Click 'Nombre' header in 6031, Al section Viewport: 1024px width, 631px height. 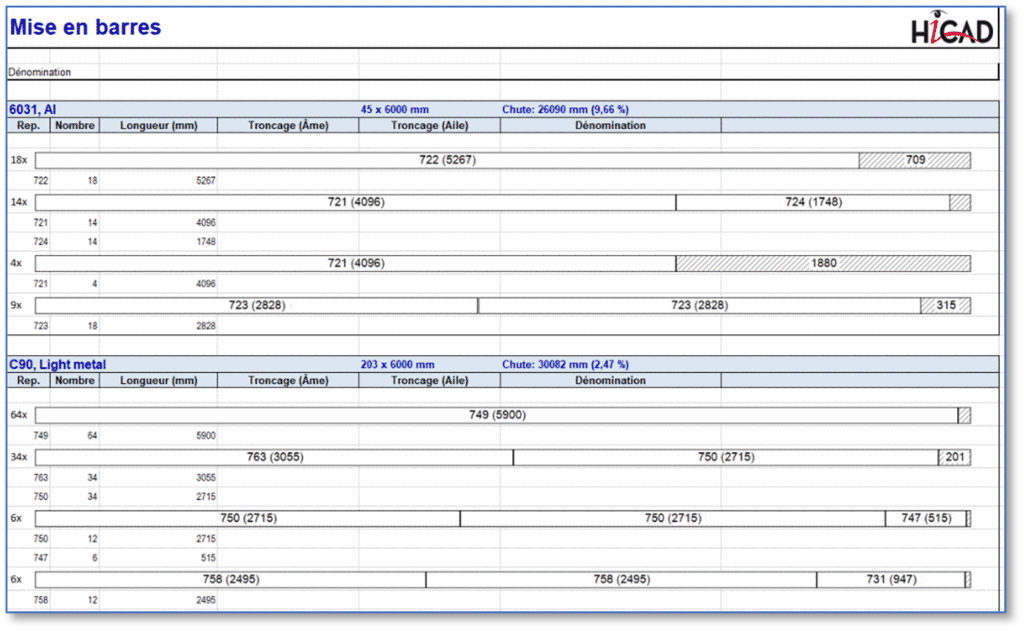(x=74, y=125)
